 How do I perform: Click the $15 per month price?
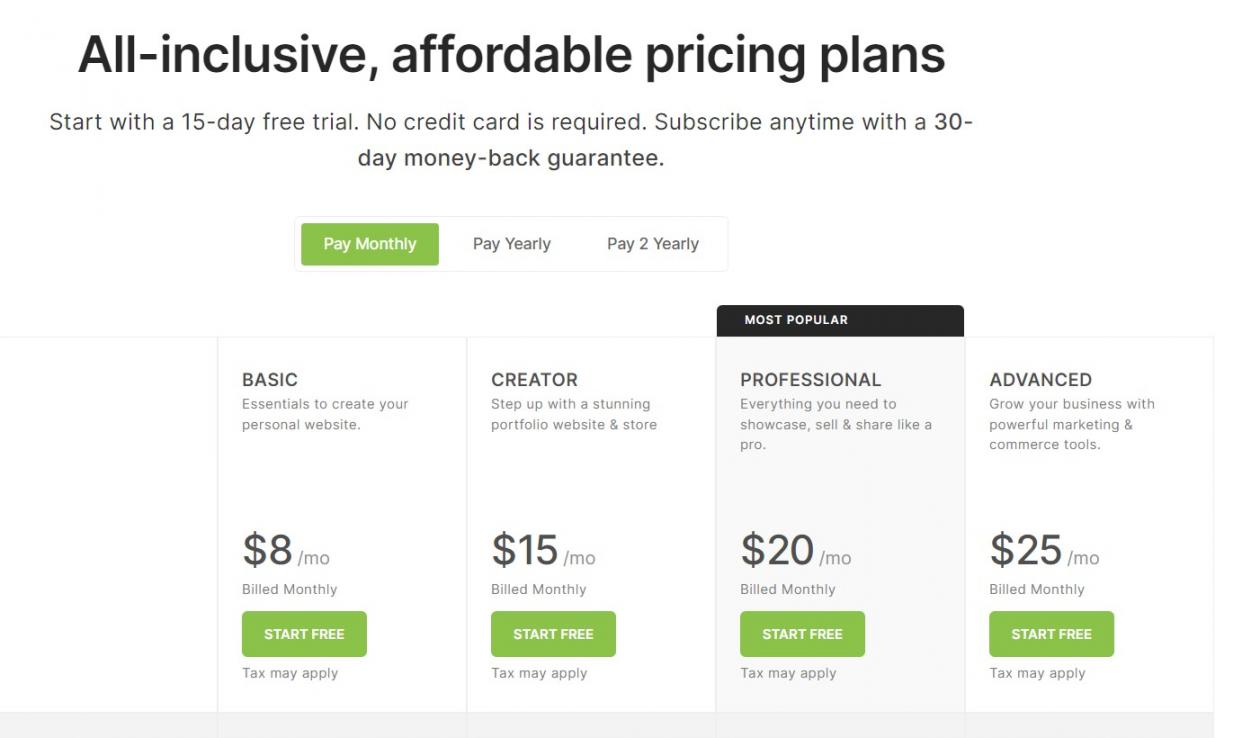542,551
